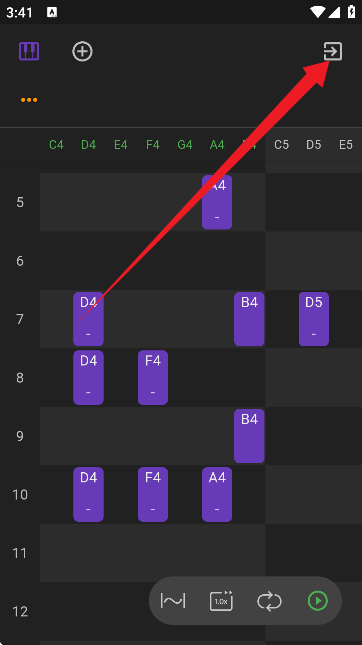Tap the export arrow icon at top right
Image resolution: width=362 pixels, height=645 pixels.
tap(332, 51)
